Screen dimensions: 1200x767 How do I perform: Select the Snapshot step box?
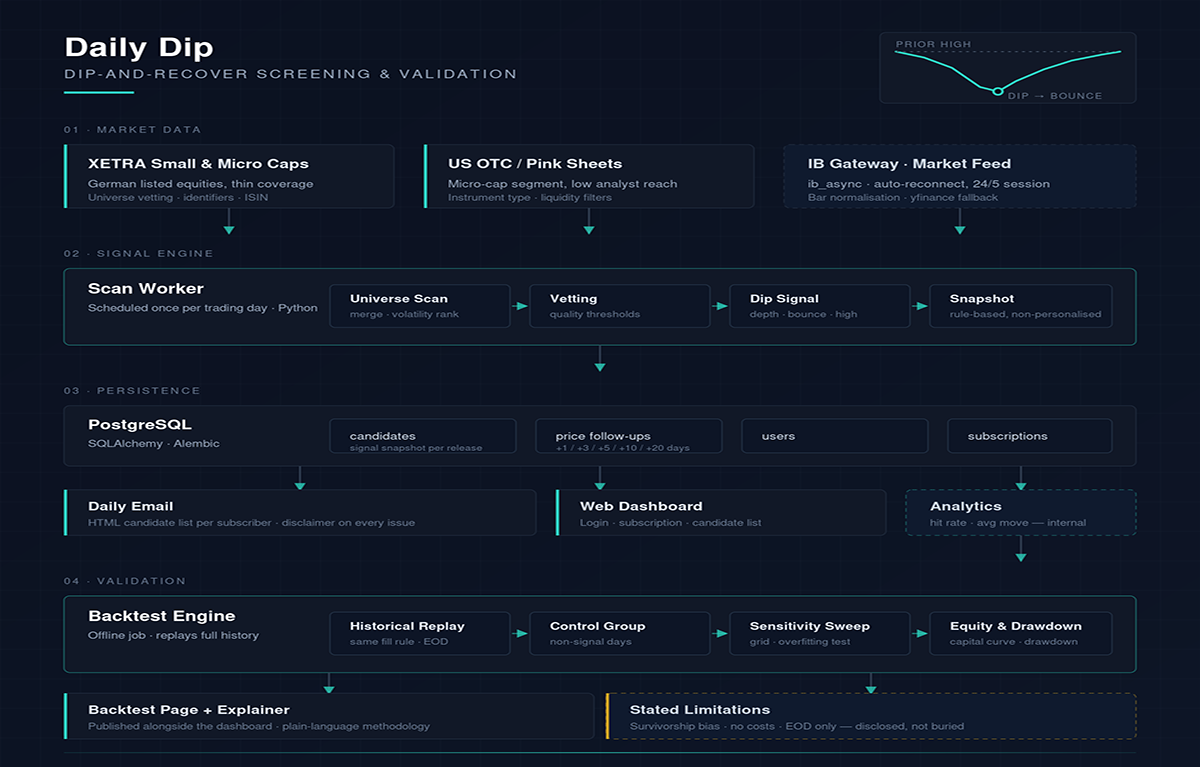coord(1021,305)
